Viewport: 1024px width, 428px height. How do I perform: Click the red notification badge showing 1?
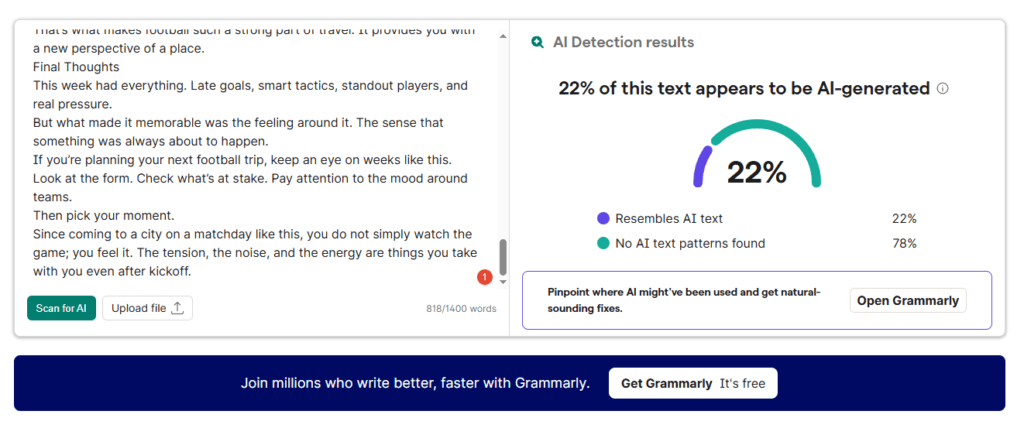pos(485,277)
